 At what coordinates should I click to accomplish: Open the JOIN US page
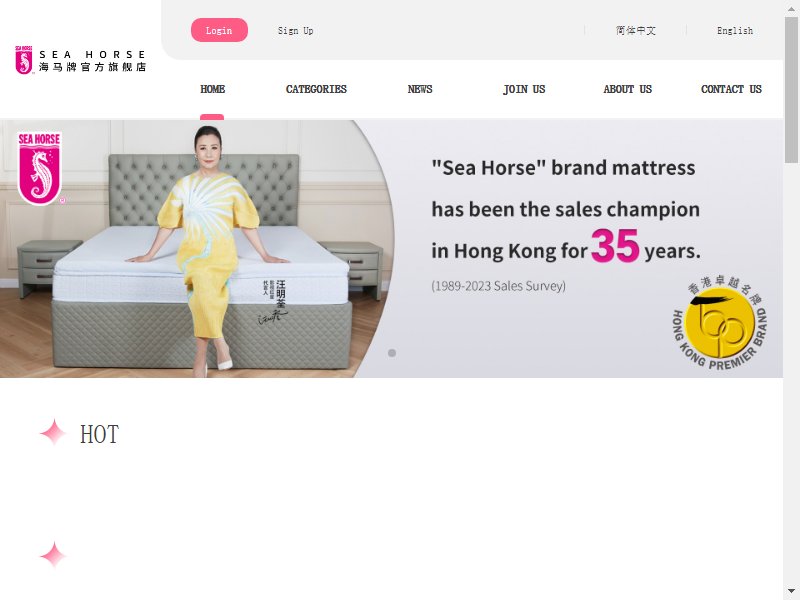(x=524, y=89)
